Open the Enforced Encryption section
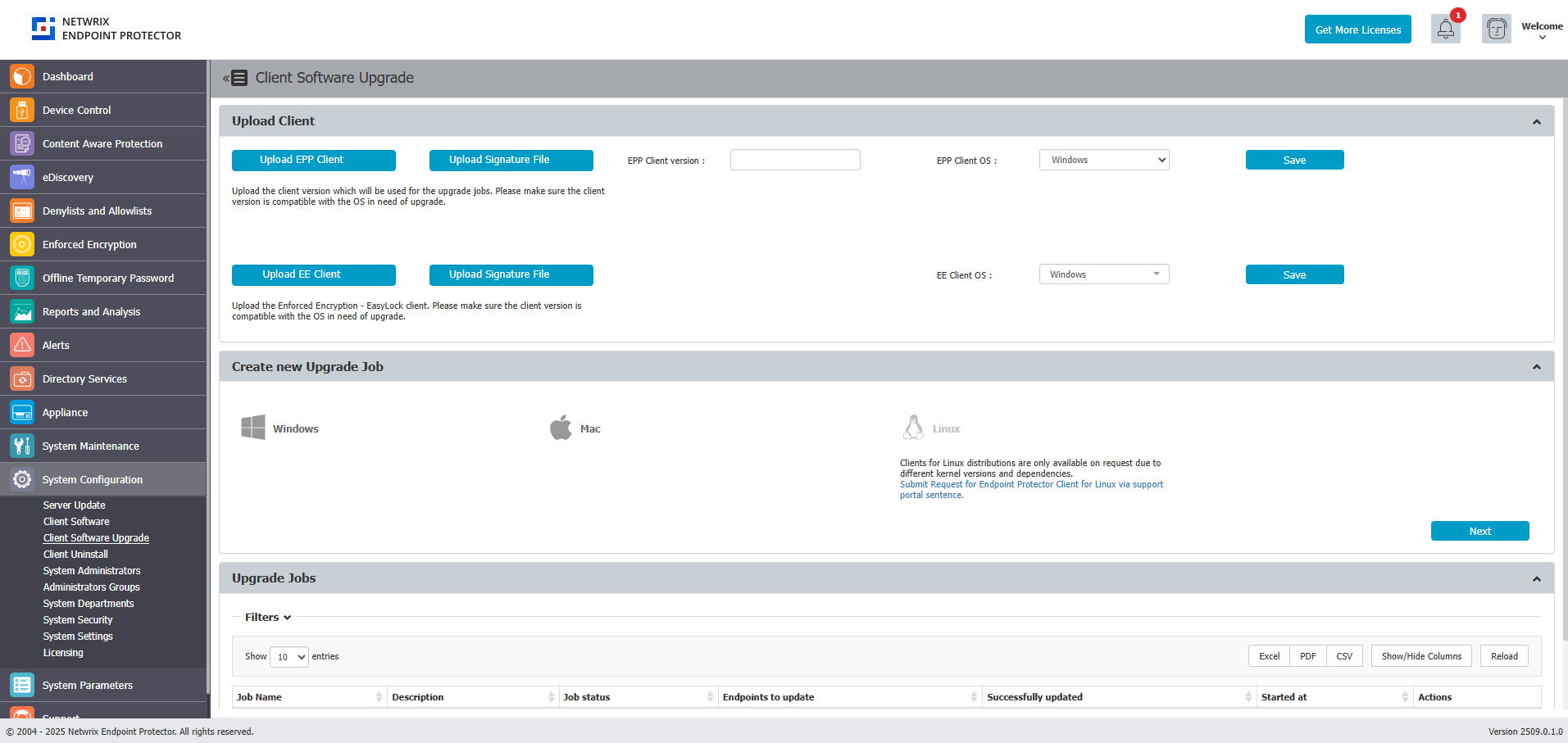The width and height of the screenshot is (1568, 743). [89, 244]
